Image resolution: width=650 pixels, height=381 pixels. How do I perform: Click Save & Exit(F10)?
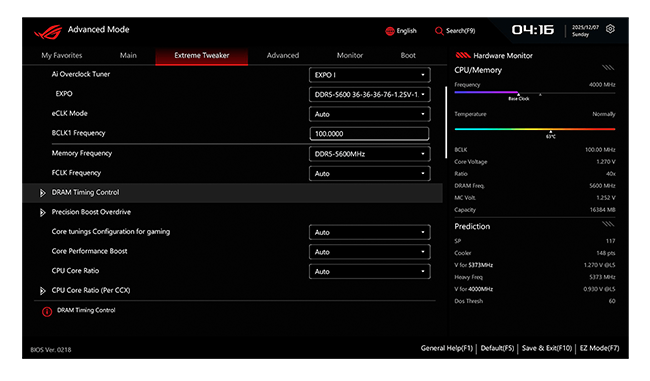547,348
